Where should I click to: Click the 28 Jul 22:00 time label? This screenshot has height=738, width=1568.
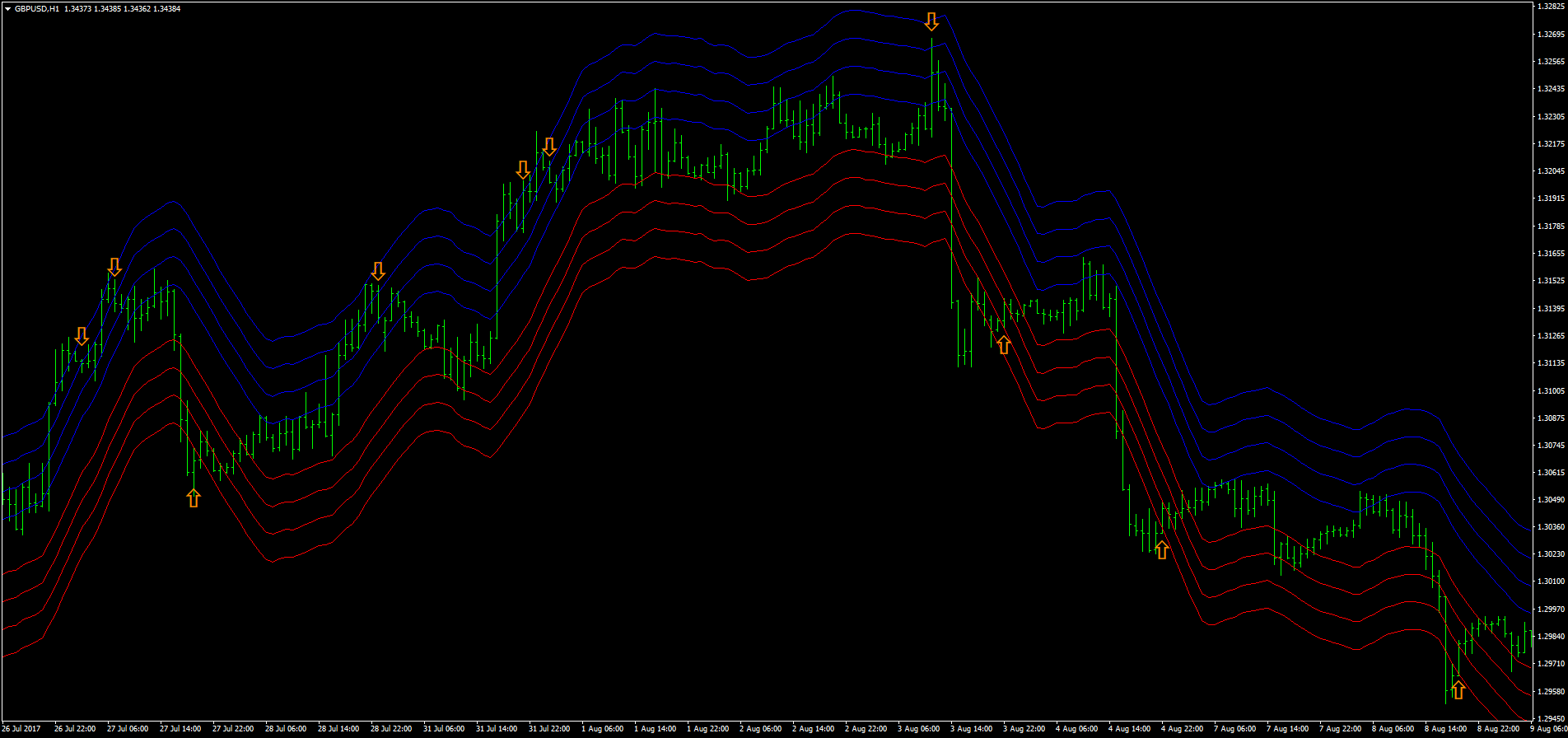tap(391, 729)
